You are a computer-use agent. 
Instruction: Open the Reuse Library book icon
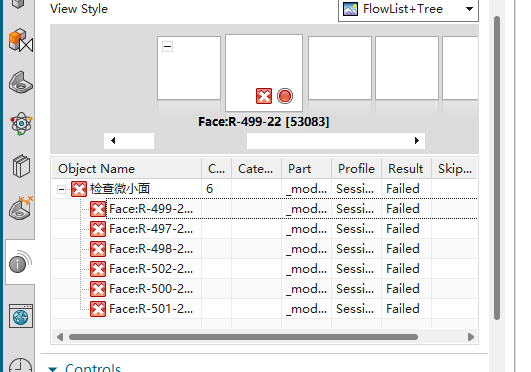click(21, 166)
